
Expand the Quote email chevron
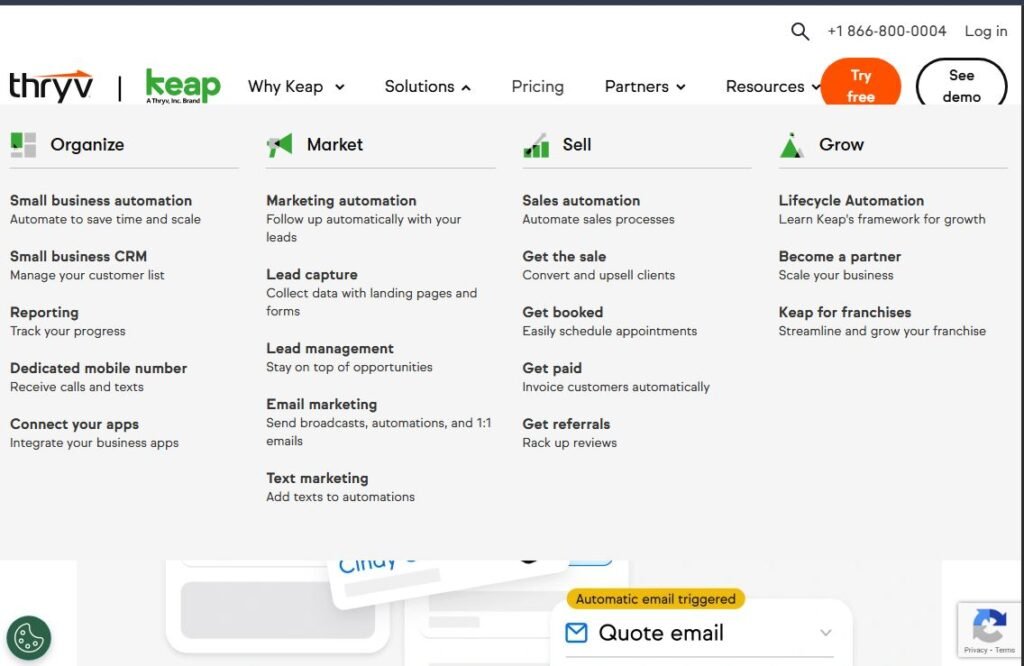click(x=825, y=632)
